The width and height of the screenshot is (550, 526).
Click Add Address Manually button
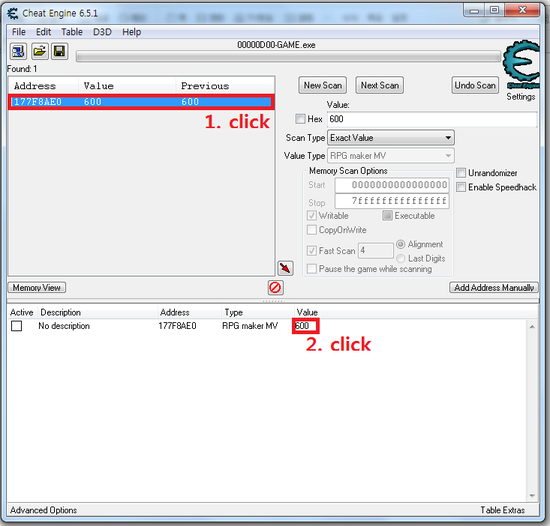tap(494, 288)
